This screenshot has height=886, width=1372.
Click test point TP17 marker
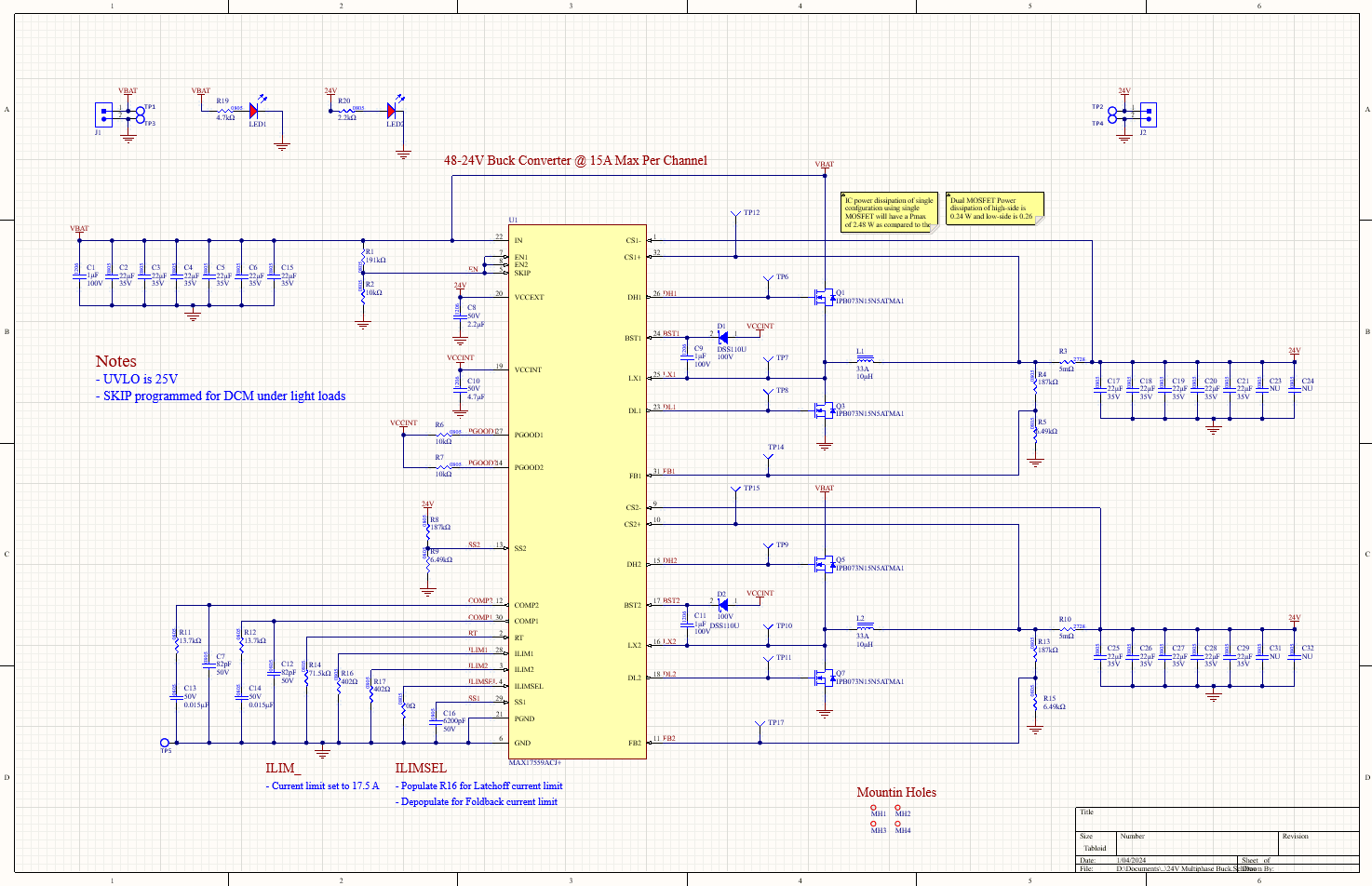(760, 723)
